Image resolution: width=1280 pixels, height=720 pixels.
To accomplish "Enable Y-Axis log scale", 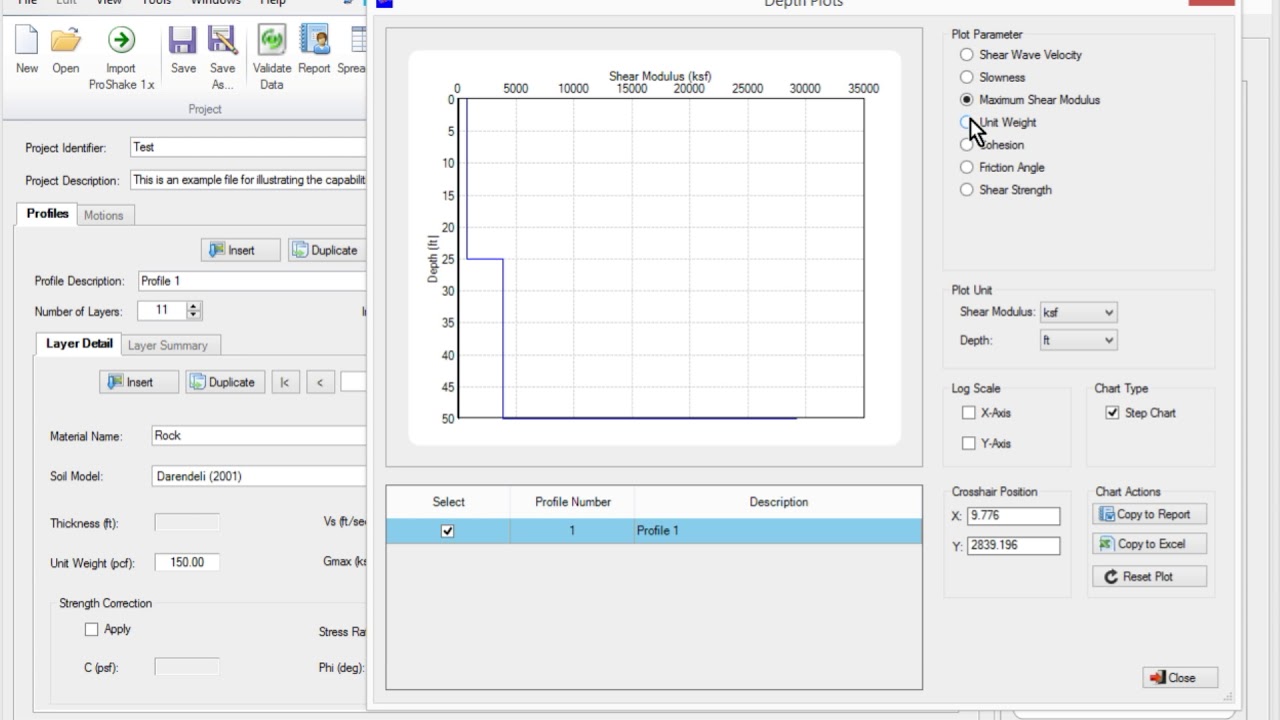I will 968,443.
